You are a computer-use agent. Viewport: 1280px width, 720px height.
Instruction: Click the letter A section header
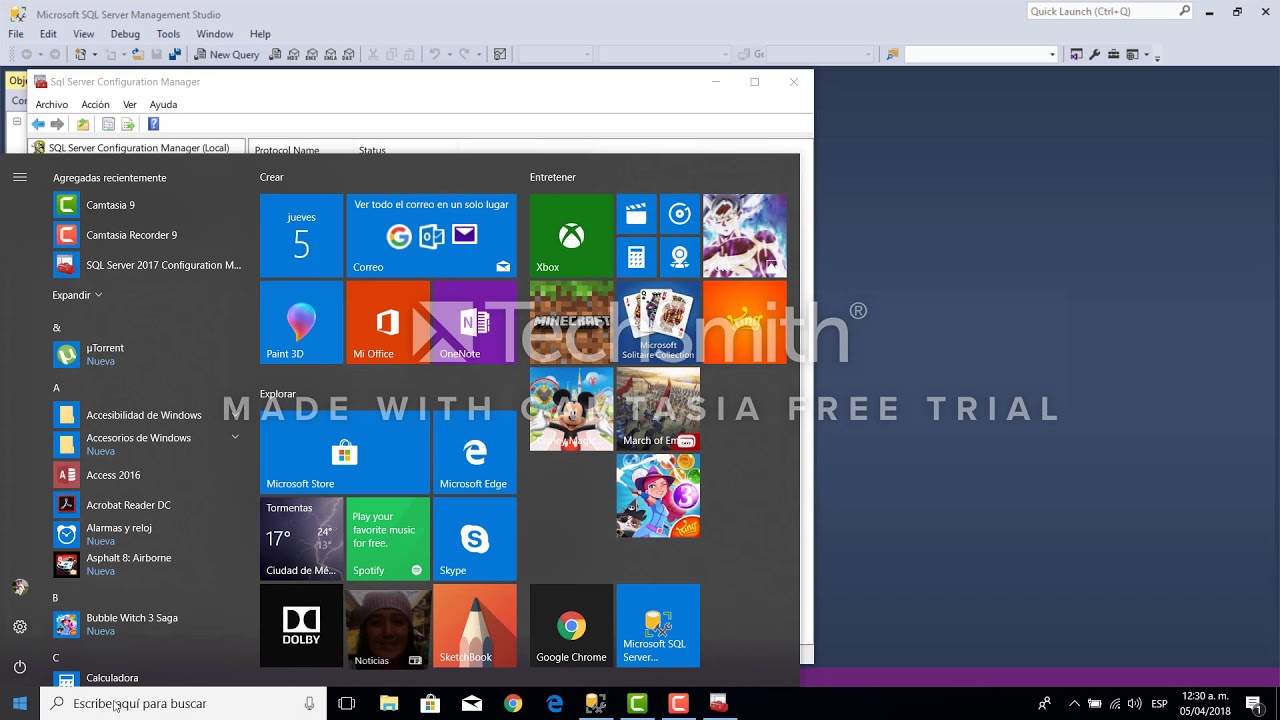click(56, 388)
